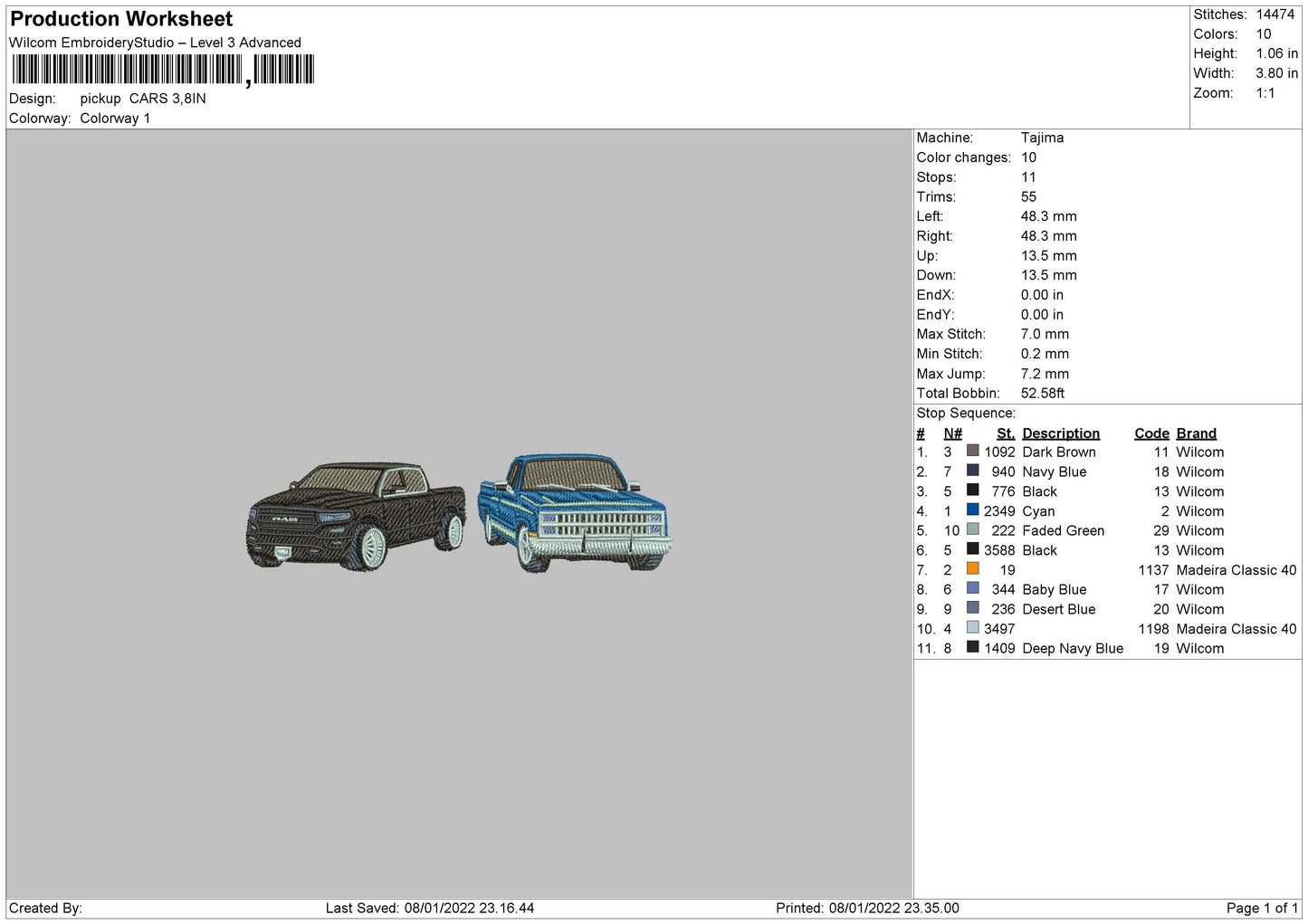This screenshot has width=1308, height=924.
Task: Click the Width value '3.80 in'
Action: point(1277,73)
